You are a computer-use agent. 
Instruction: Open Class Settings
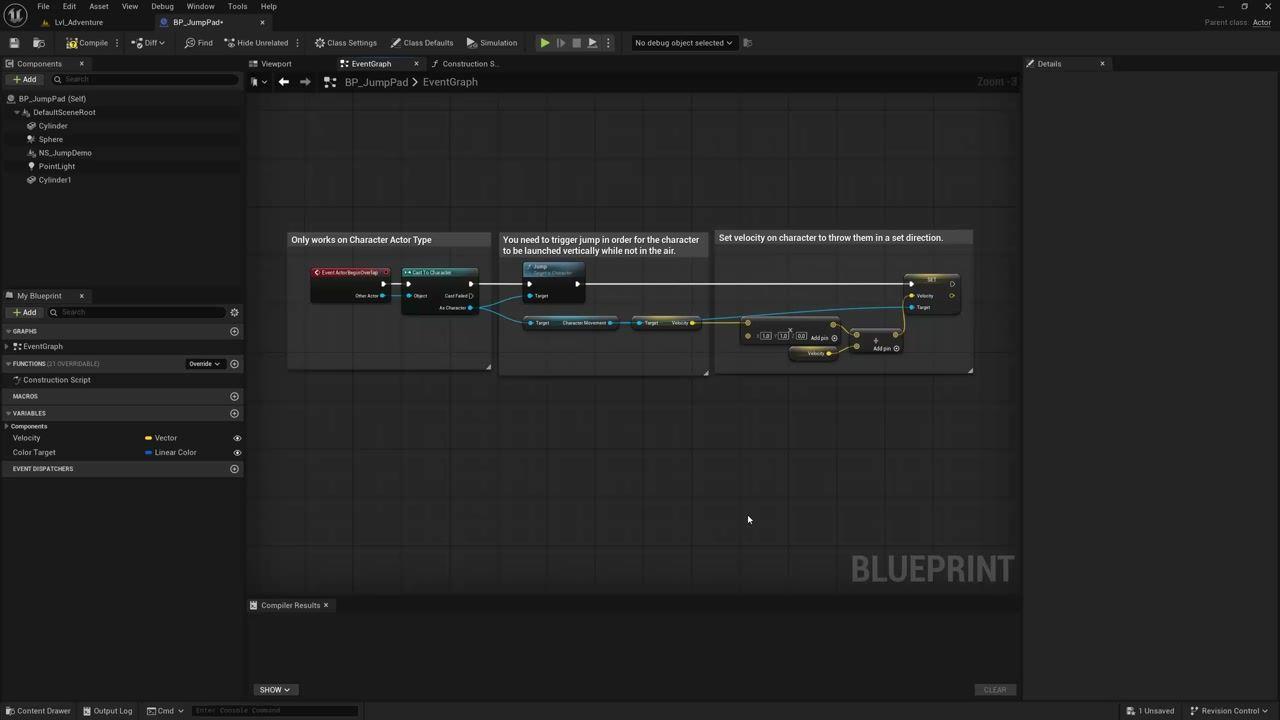346,43
